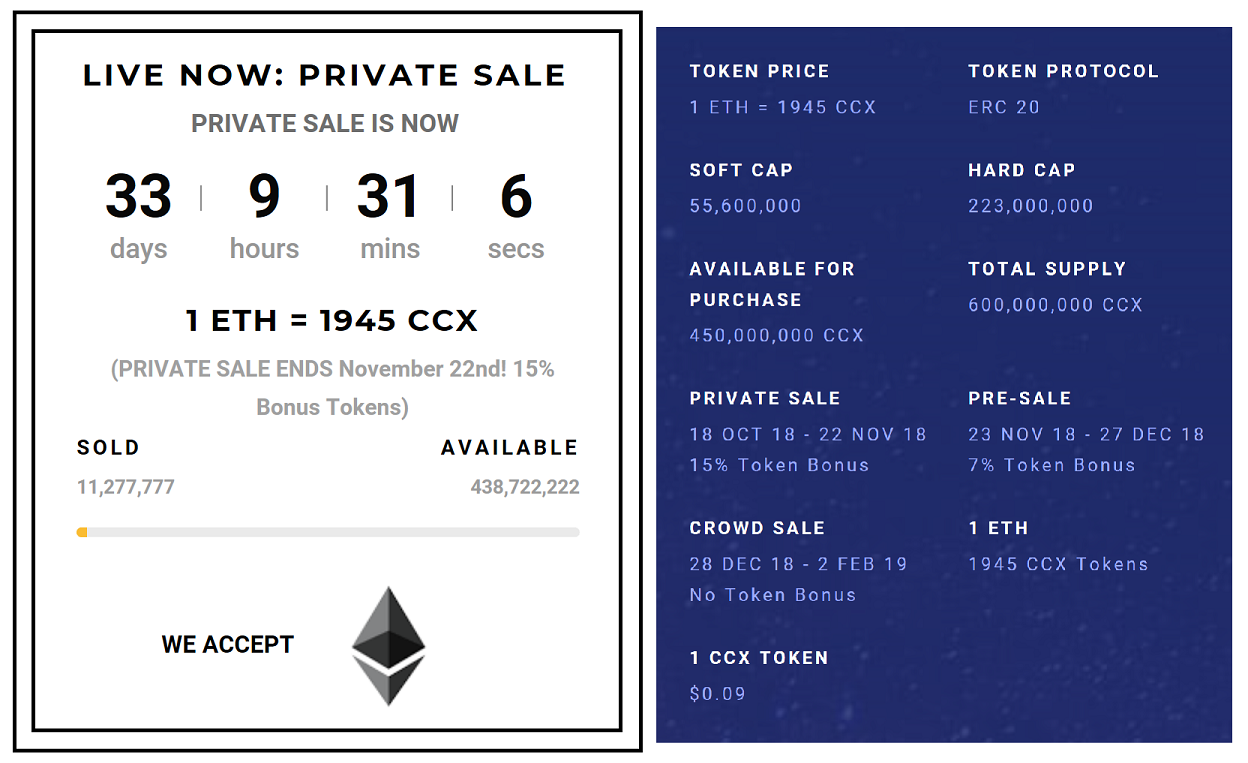This screenshot has width=1248, height=763.
Task: Click the ERC 20 token protocol value
Action: coord(1004,107)
